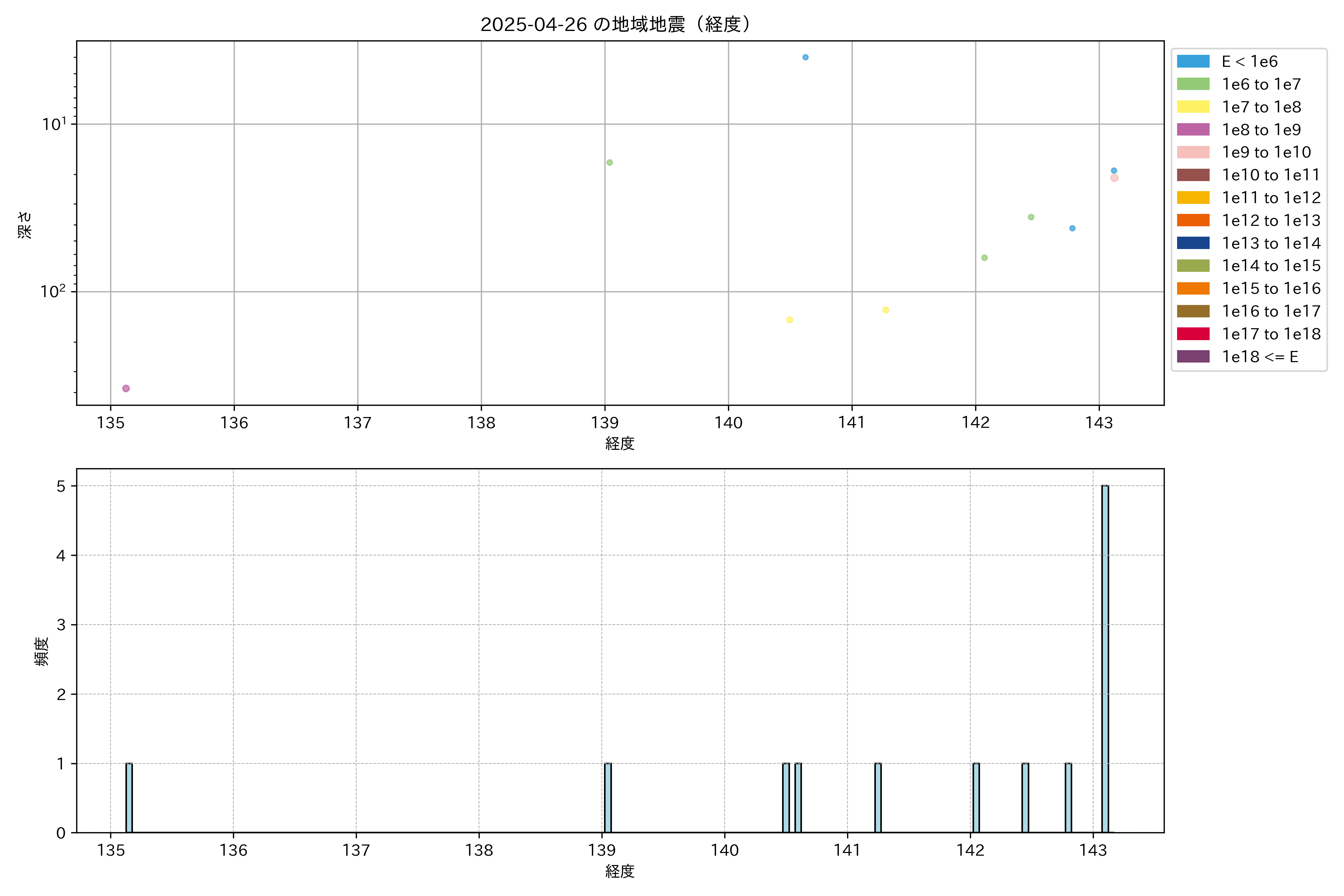Click the pink 1e9 to 1e10 legend swatch
The width and height of the screenshot is (1344, 896).
1193,152
